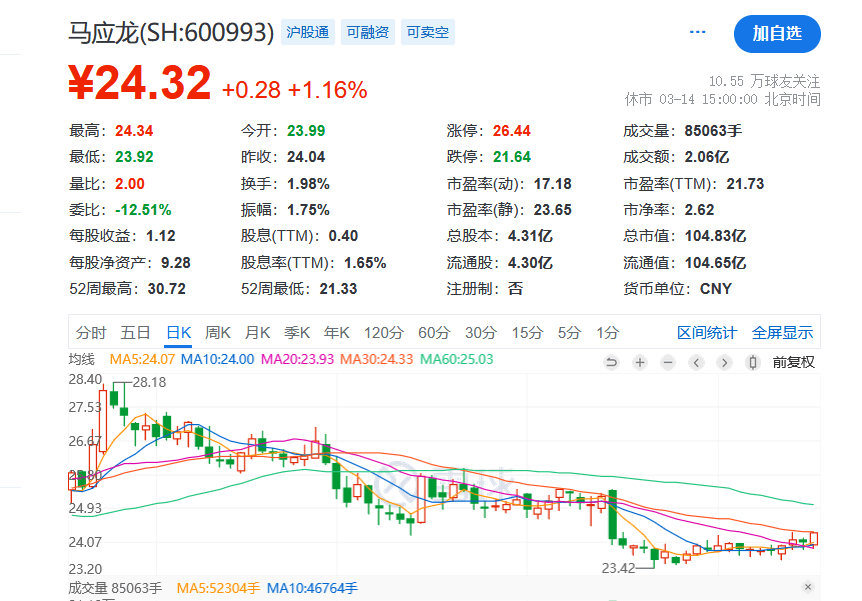Switch to the 60分 chart tab
The image size is (862, 601).
pyautogui.click(x=434, y=333)
